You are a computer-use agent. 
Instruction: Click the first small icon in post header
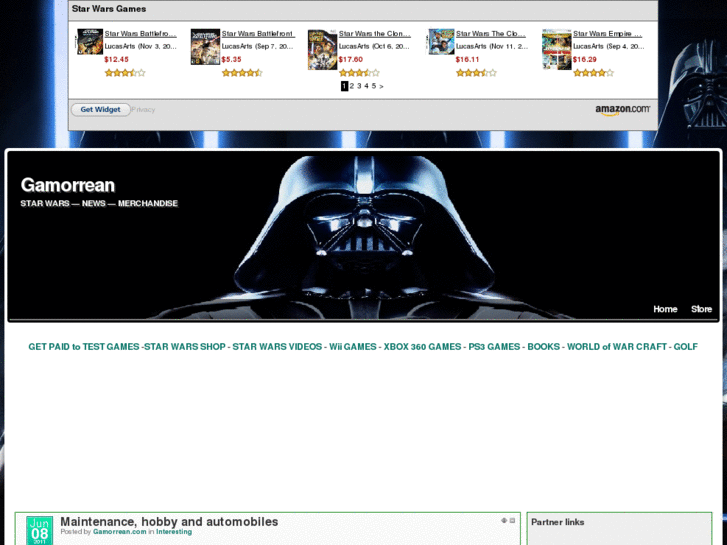504,520
